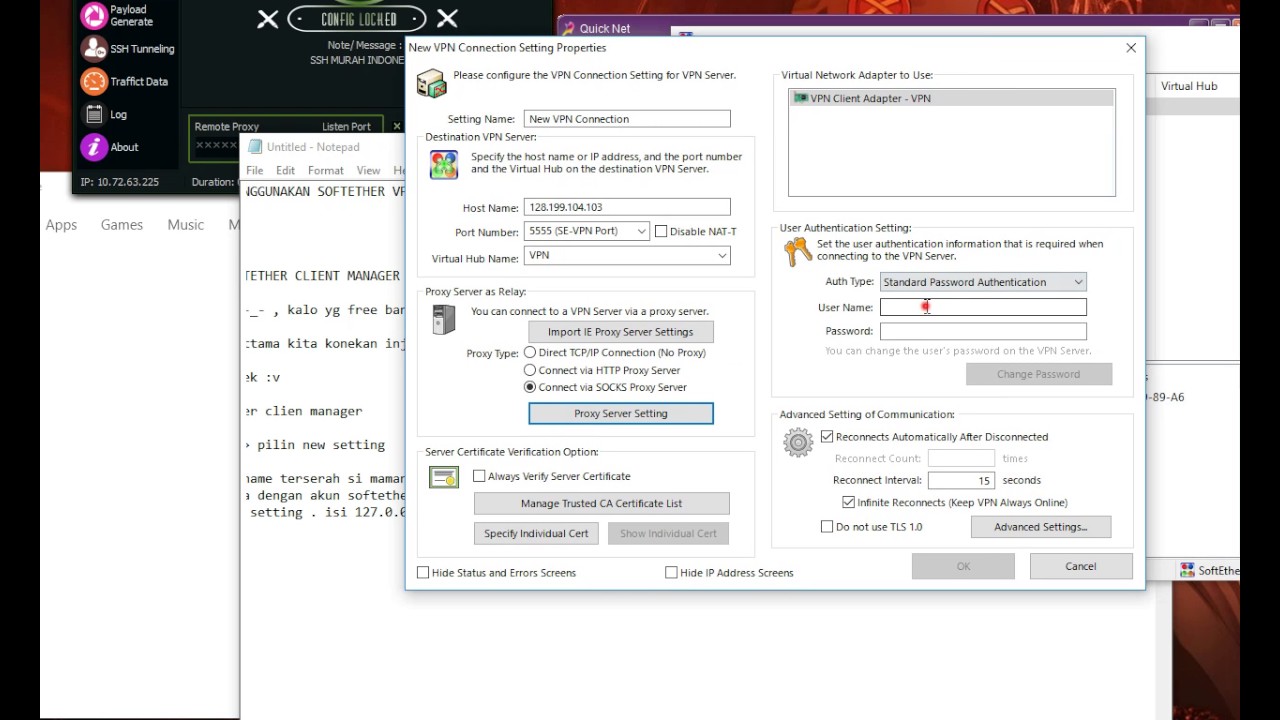The height and width of the screenshot is (720, 1280).
Task: Click the VPN server icon beside configuration prompt
Action: click(x=431, y=83)
